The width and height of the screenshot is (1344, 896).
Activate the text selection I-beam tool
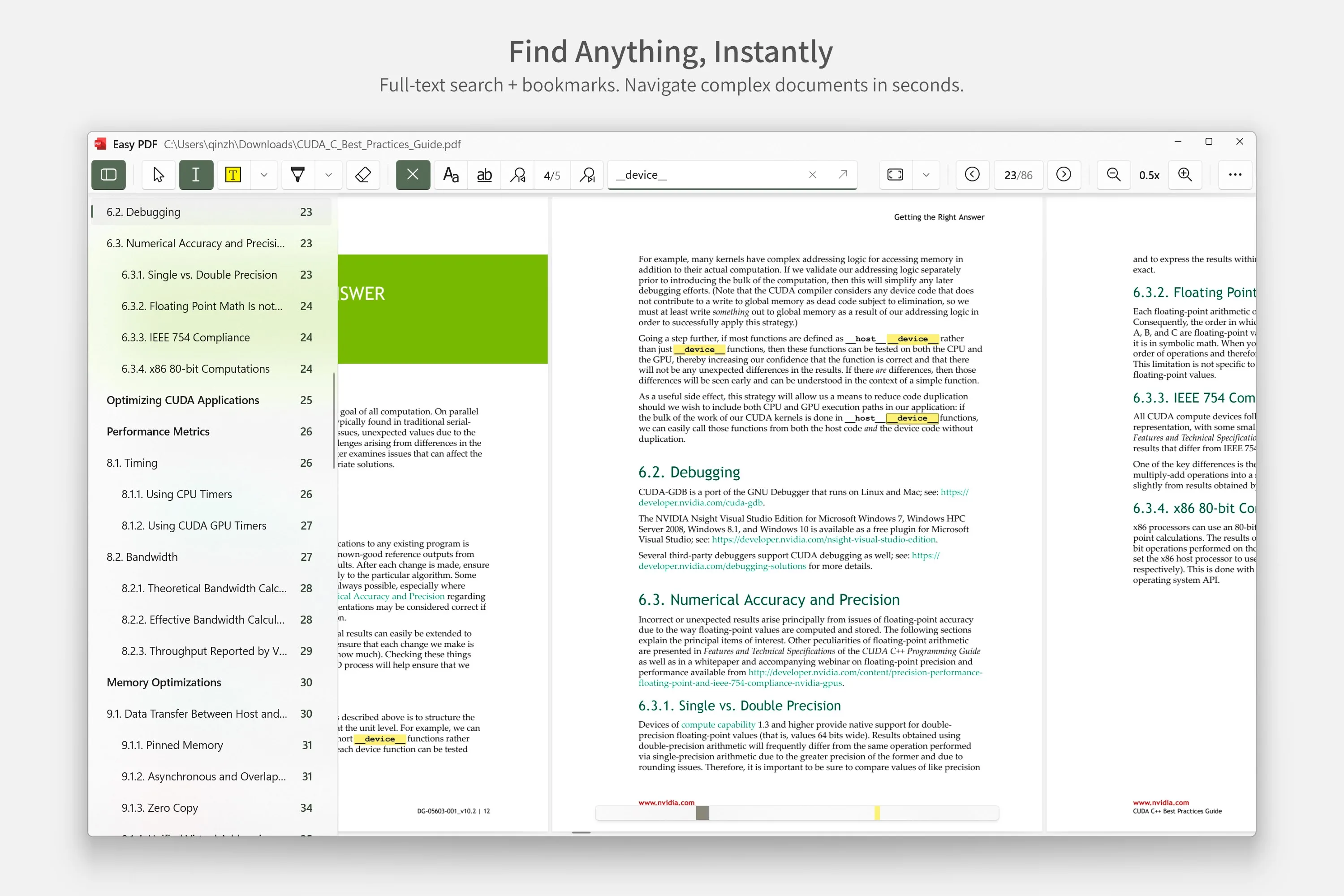196,175
